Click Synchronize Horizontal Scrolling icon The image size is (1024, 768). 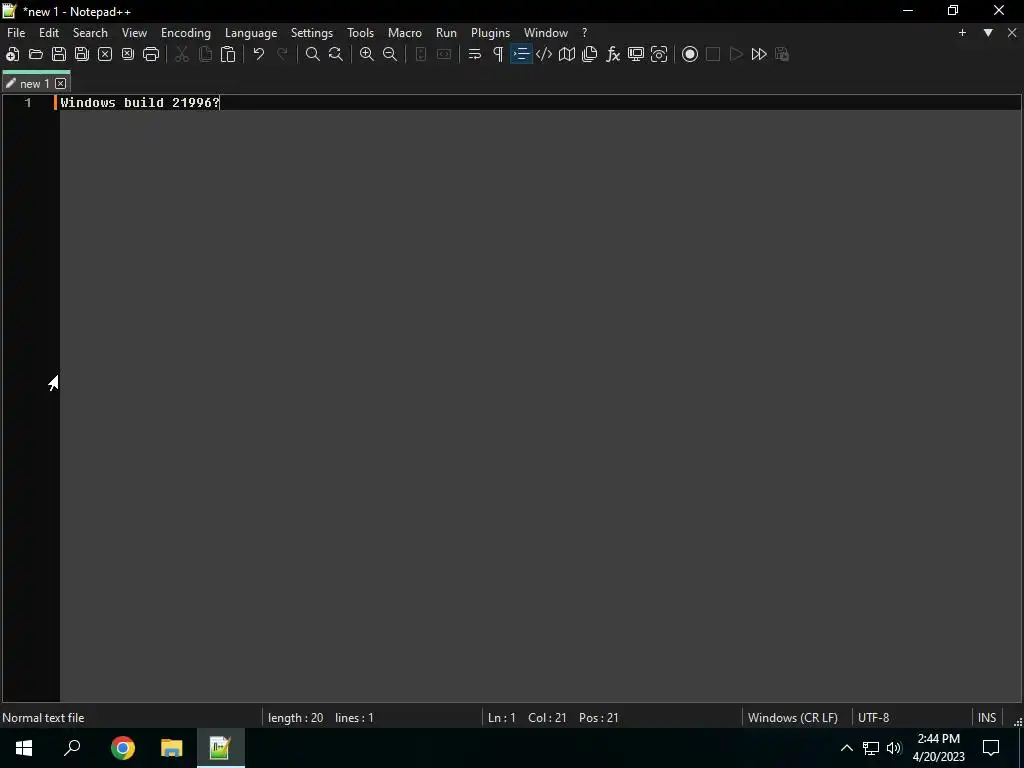444,54
